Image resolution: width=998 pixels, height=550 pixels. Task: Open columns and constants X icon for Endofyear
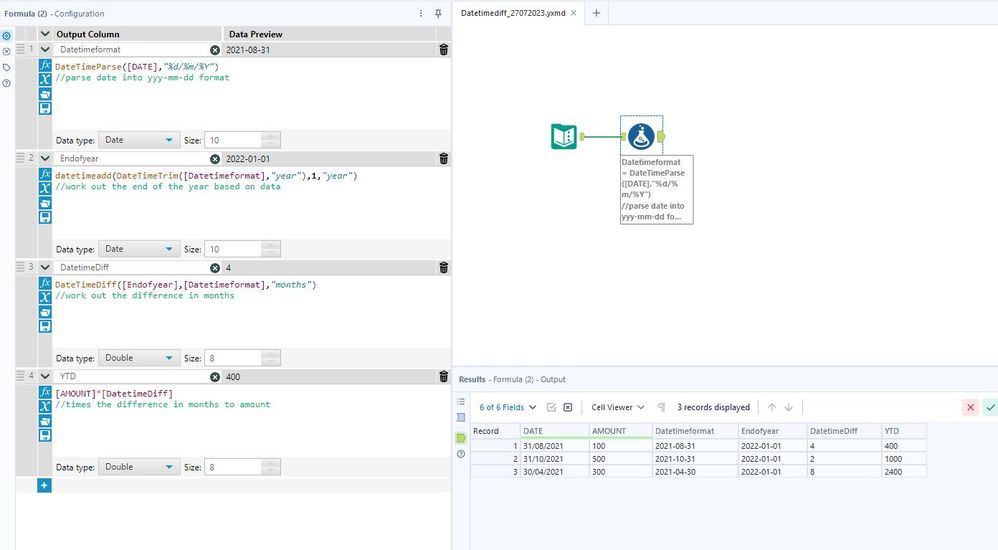tap(45, 188)
